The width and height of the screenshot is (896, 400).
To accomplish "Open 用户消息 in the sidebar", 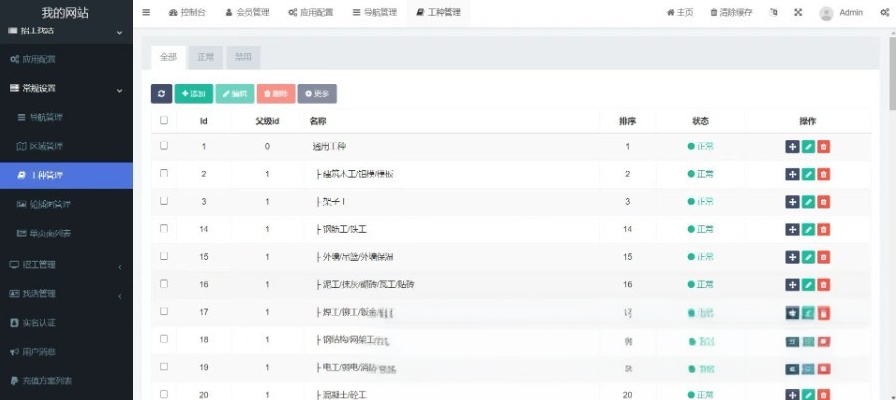I will (x=66, y=353).
